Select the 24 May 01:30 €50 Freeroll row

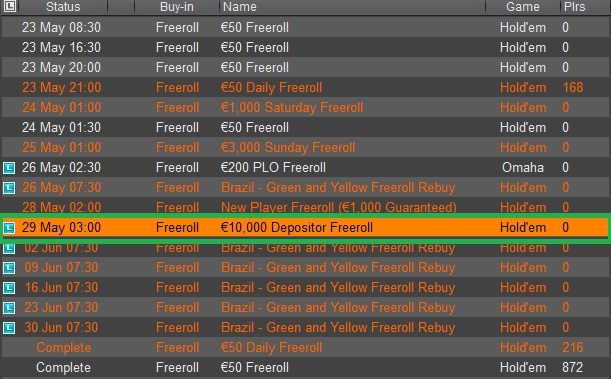(x=306, y=127)
